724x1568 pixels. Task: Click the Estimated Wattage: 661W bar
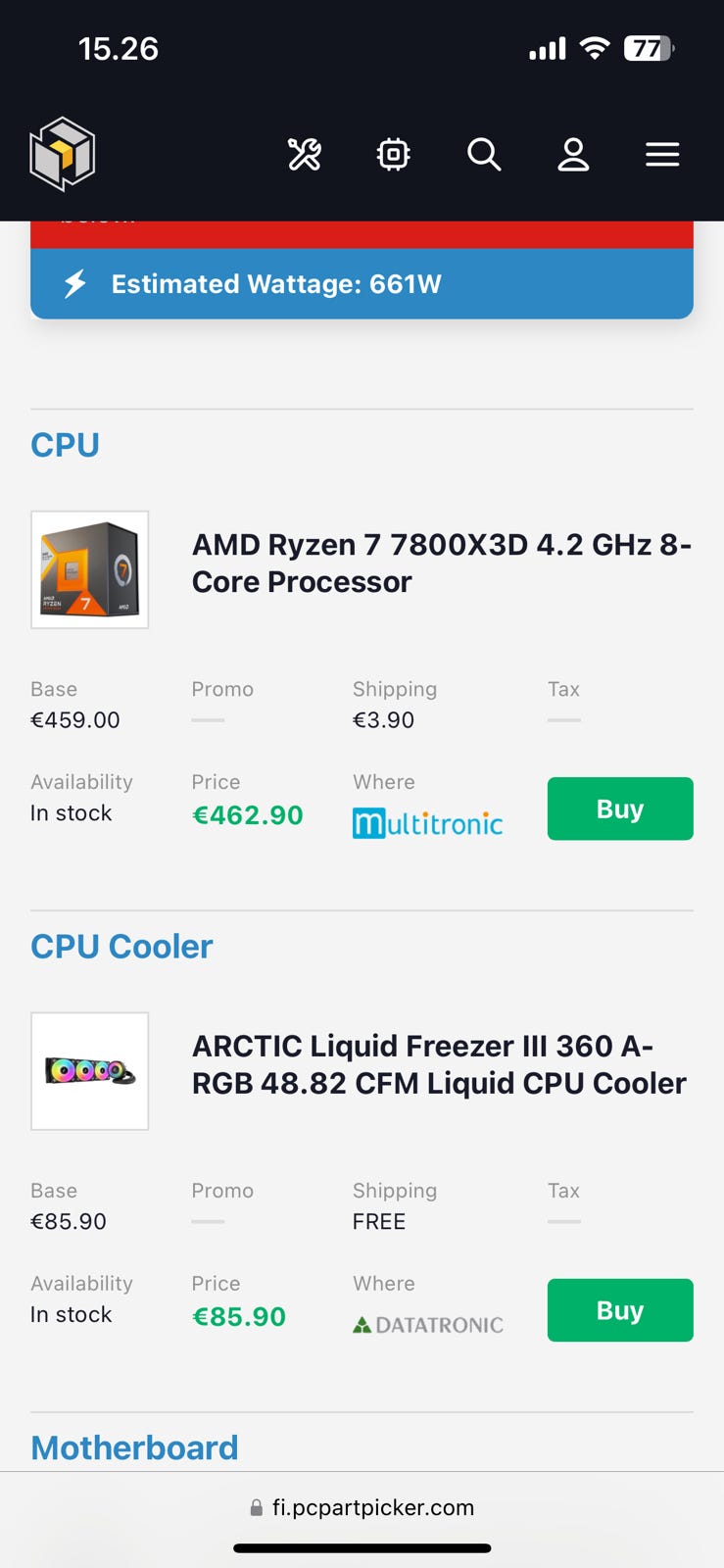[362, 284]
